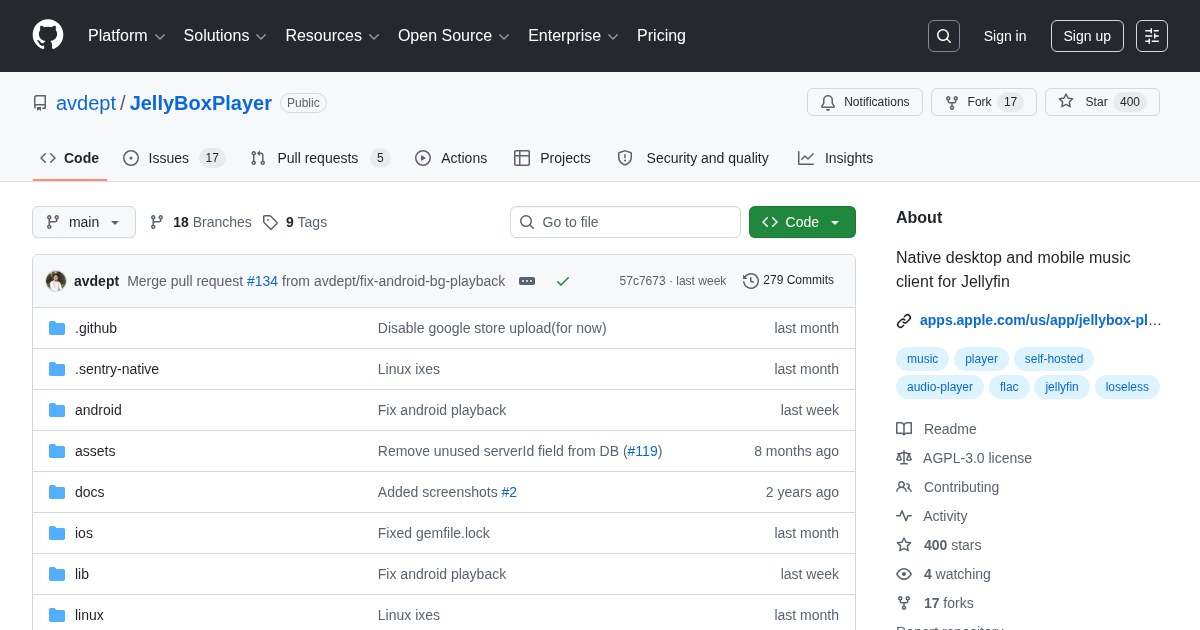Open the avdept owner link
Image resolution: width=1200 pixels, height=630 pixels.
(86, 103)
